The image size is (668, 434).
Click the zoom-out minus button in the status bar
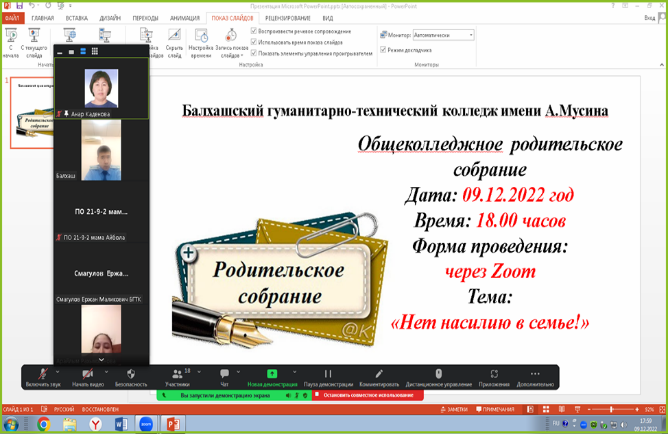tap(589, 409)
